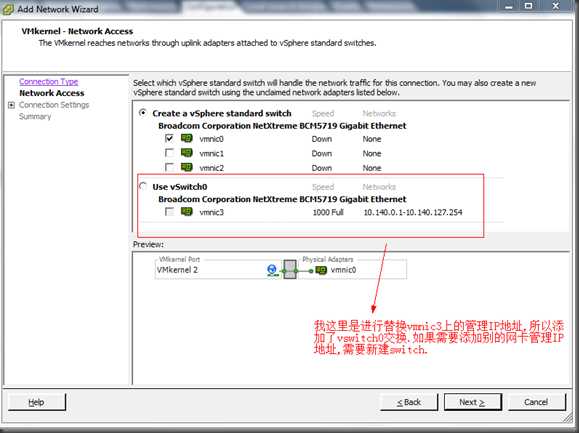Select the Use vSwitch0 radio button

click(x=143, y=186)
